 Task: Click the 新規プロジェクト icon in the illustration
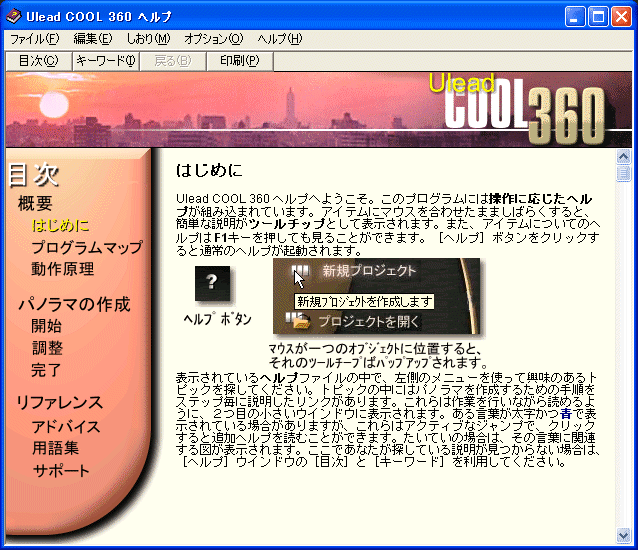(x=301, y=271)
